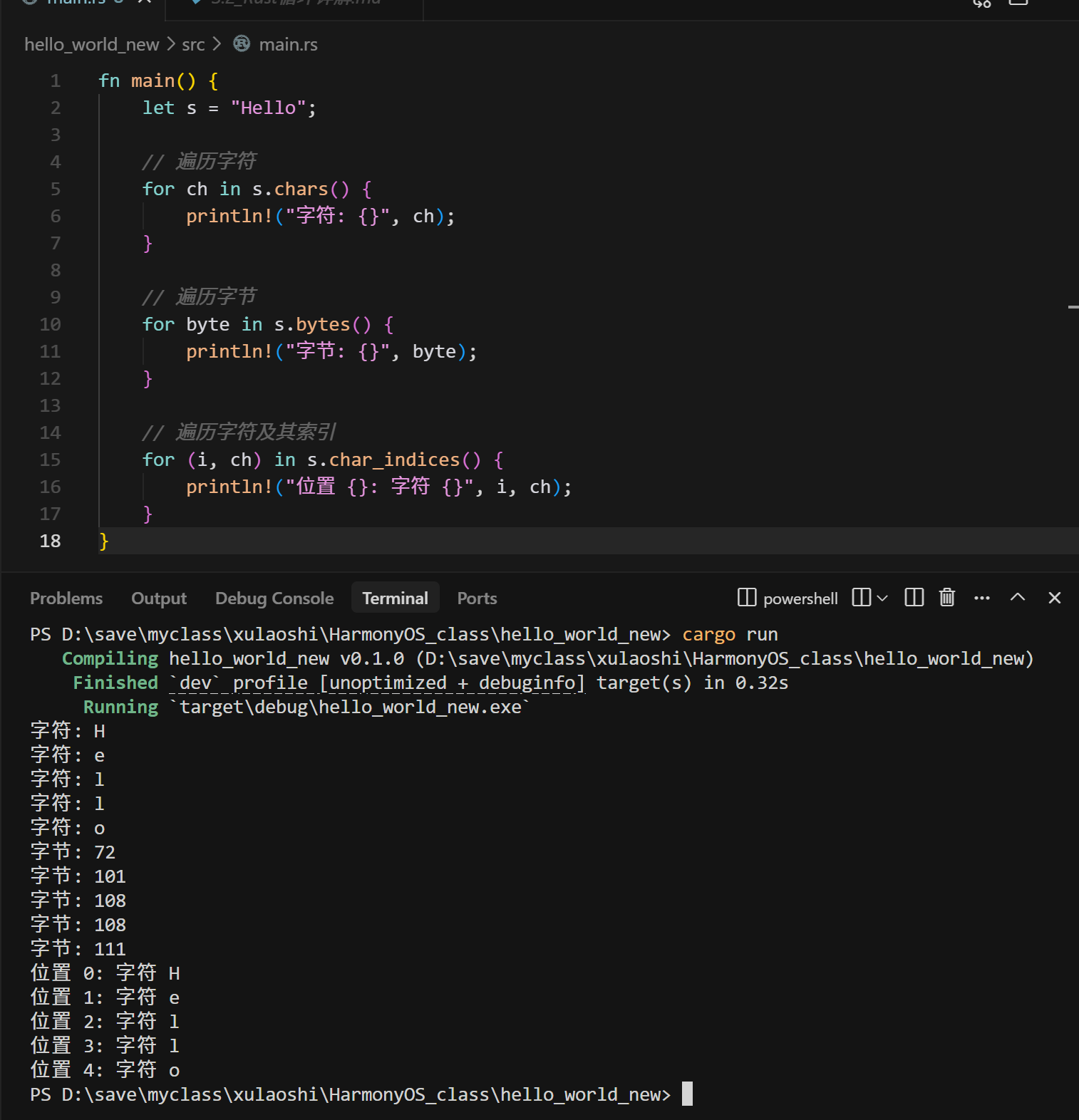Click line number 1 in the gutter
Image resolution: width=1079 pixels, height=1120 pixels.
(x=56, y=81)
